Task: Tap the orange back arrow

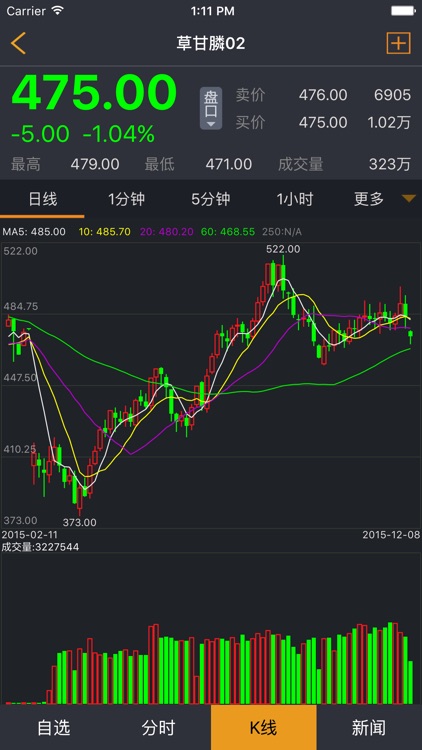Action: point(18,44)
